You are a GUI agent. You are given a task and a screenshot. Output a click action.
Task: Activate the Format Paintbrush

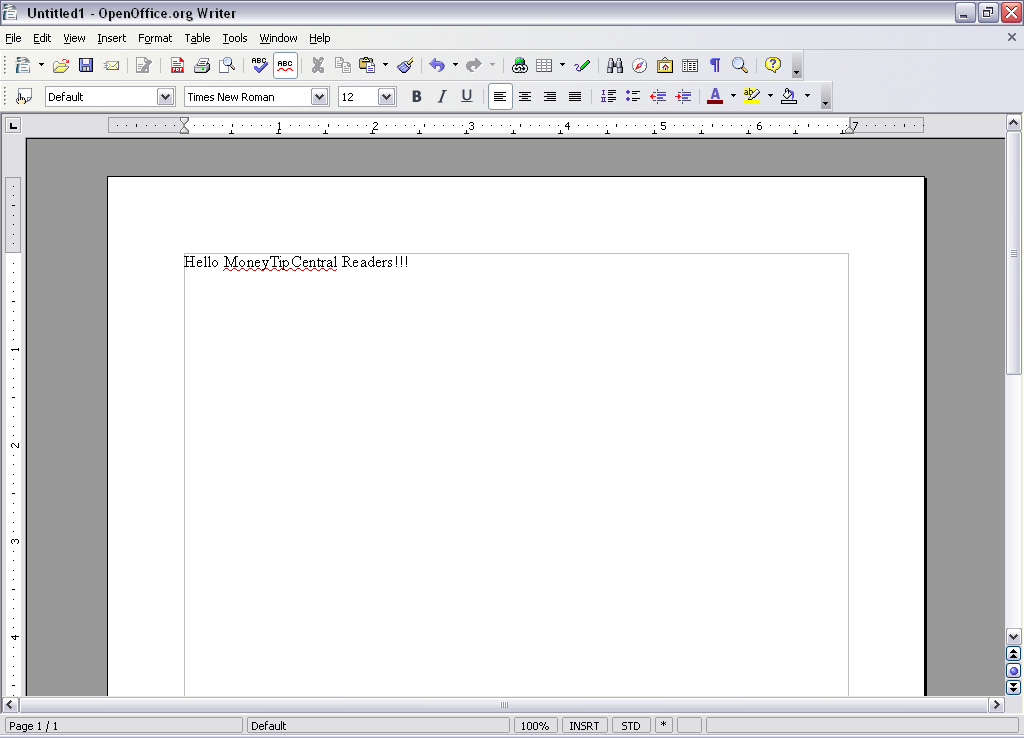405,65
